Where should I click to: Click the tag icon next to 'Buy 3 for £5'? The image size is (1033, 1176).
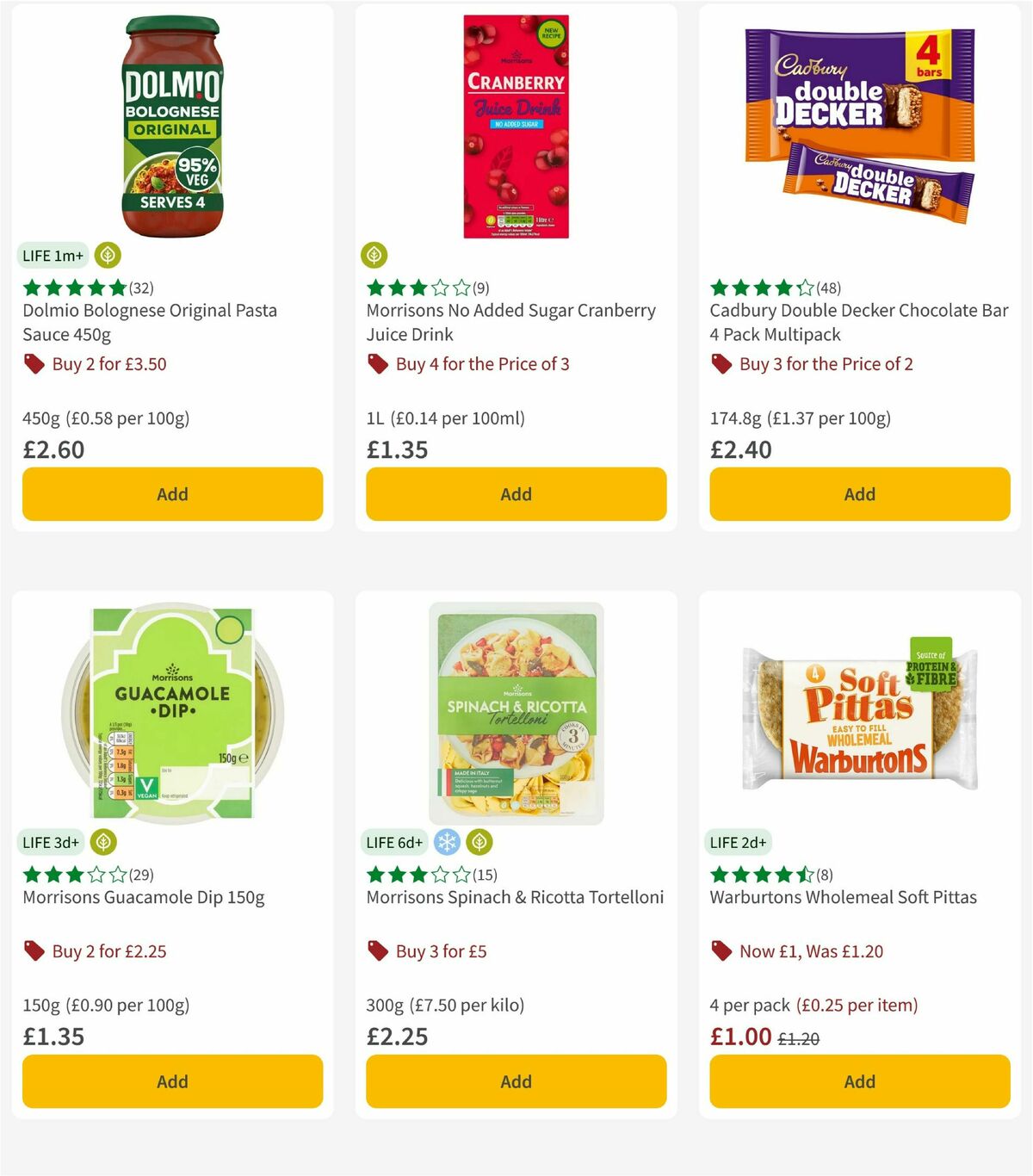(377, 951)
